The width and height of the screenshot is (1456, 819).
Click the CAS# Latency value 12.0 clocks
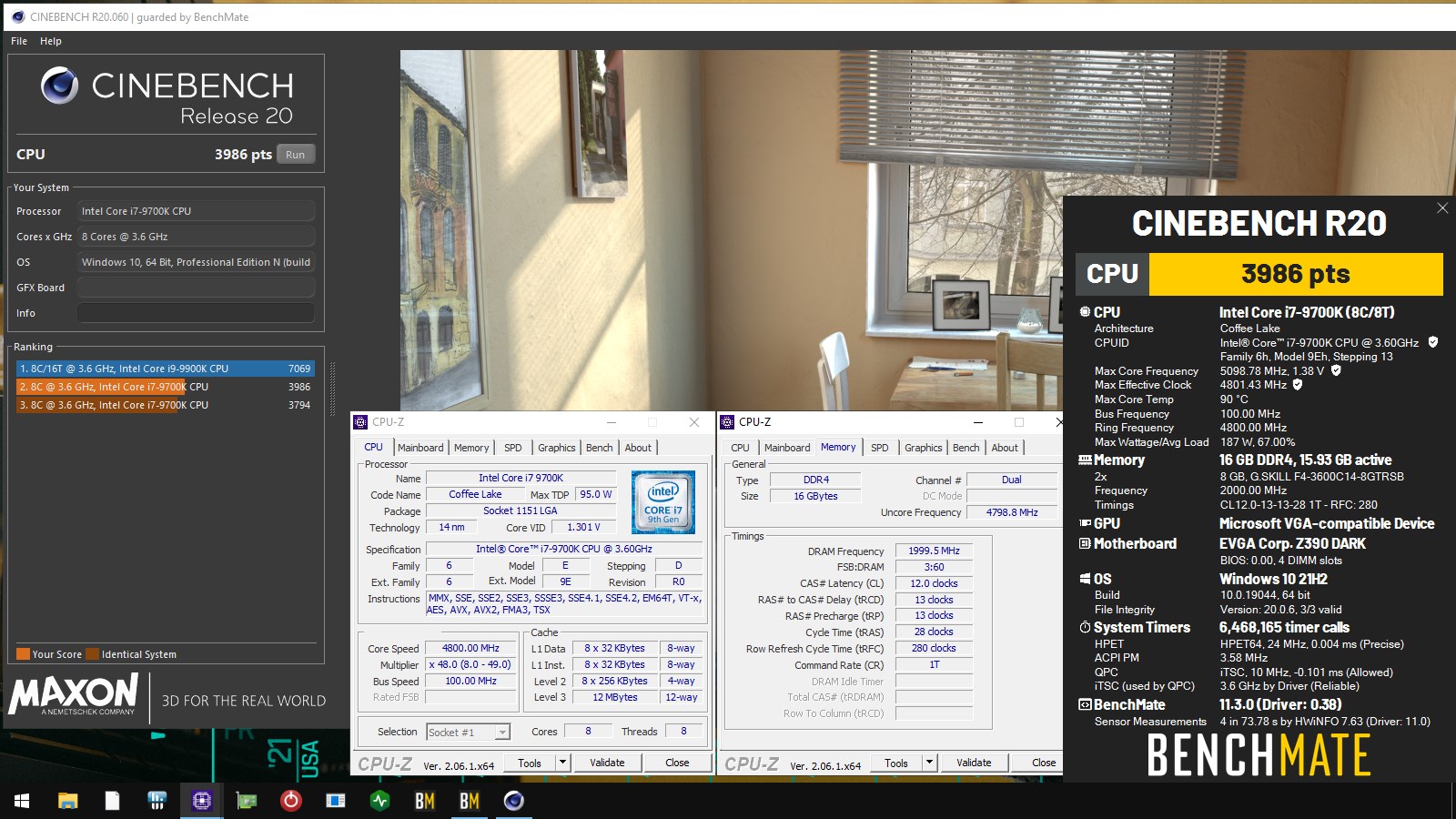[934, 583]
